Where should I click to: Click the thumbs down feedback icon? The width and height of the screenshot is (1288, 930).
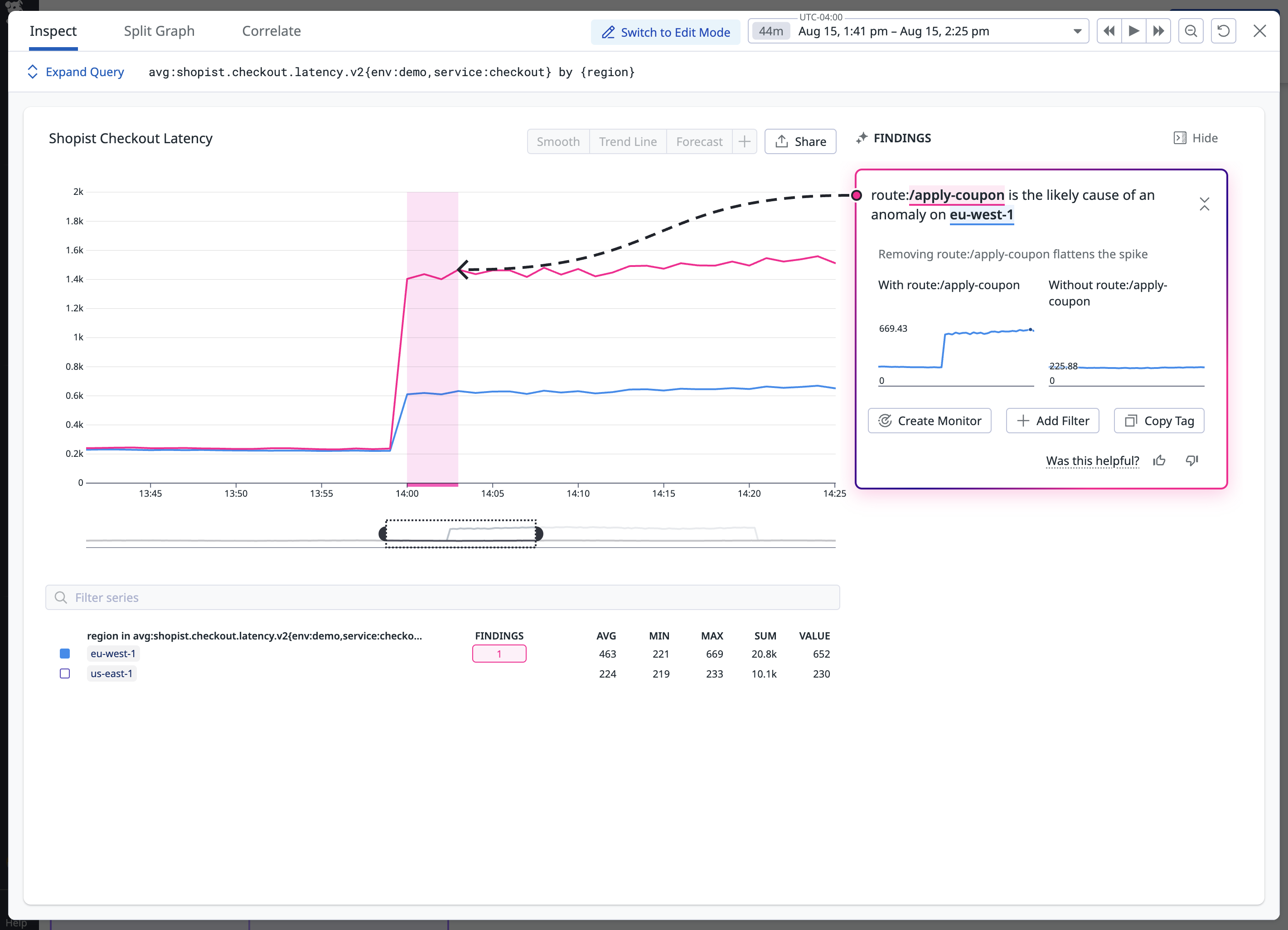[1192, 460]
